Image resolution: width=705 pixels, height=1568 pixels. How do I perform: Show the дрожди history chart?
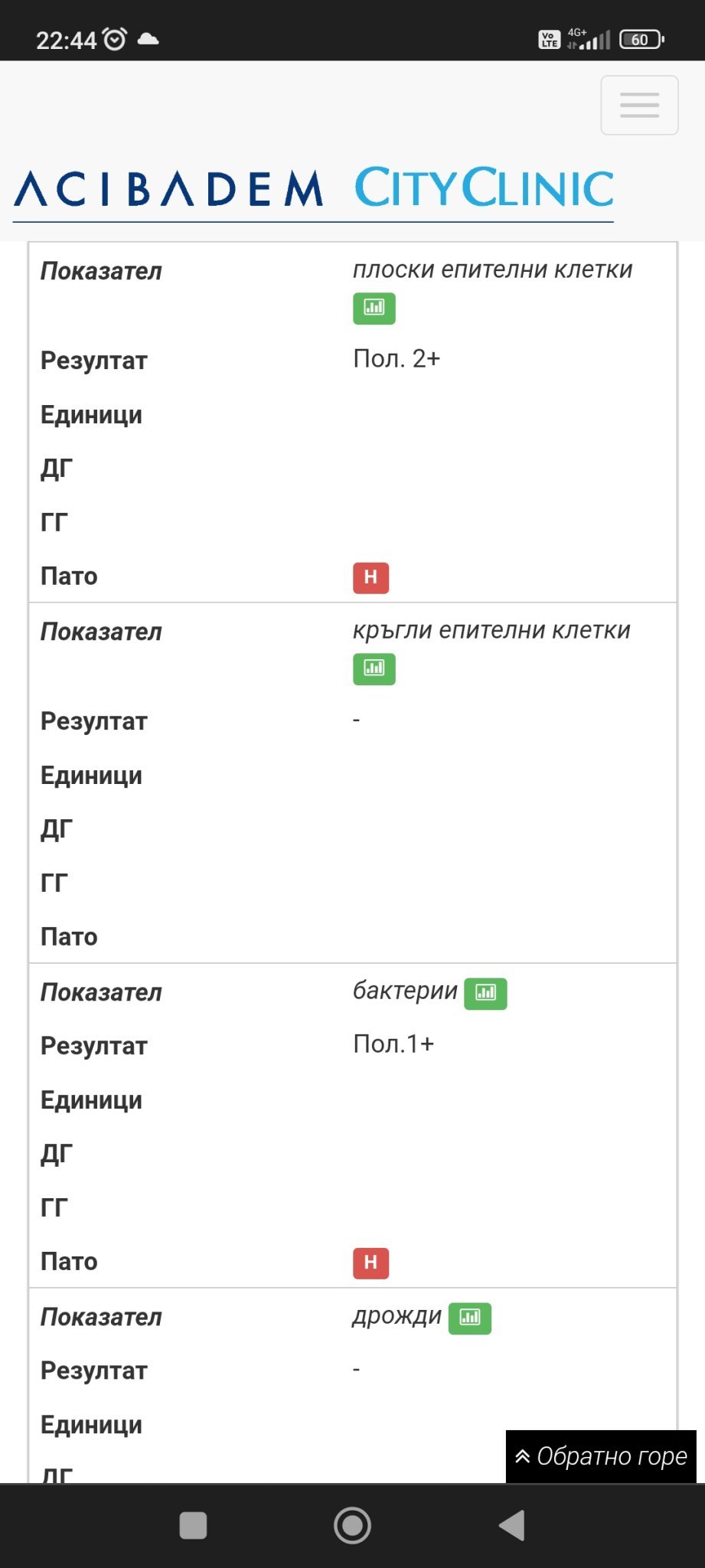(x=469, y=1318)
